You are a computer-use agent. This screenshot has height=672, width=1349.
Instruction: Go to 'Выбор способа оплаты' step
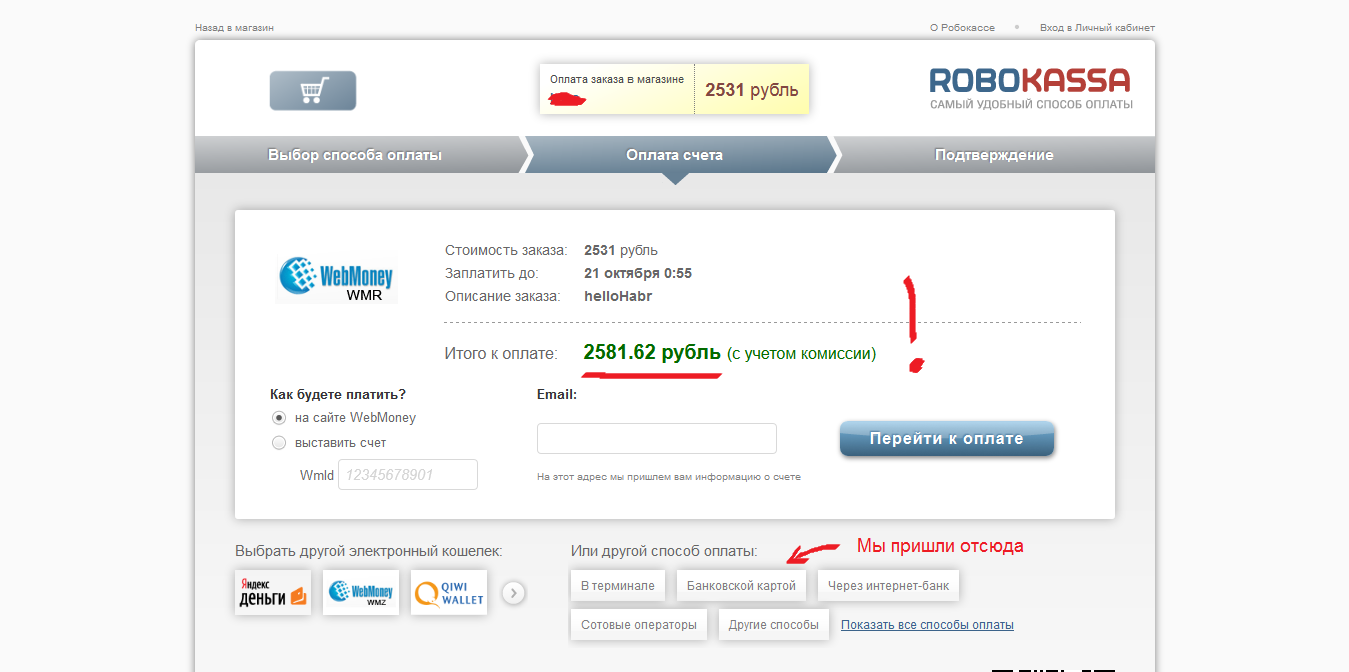(355, 155)
